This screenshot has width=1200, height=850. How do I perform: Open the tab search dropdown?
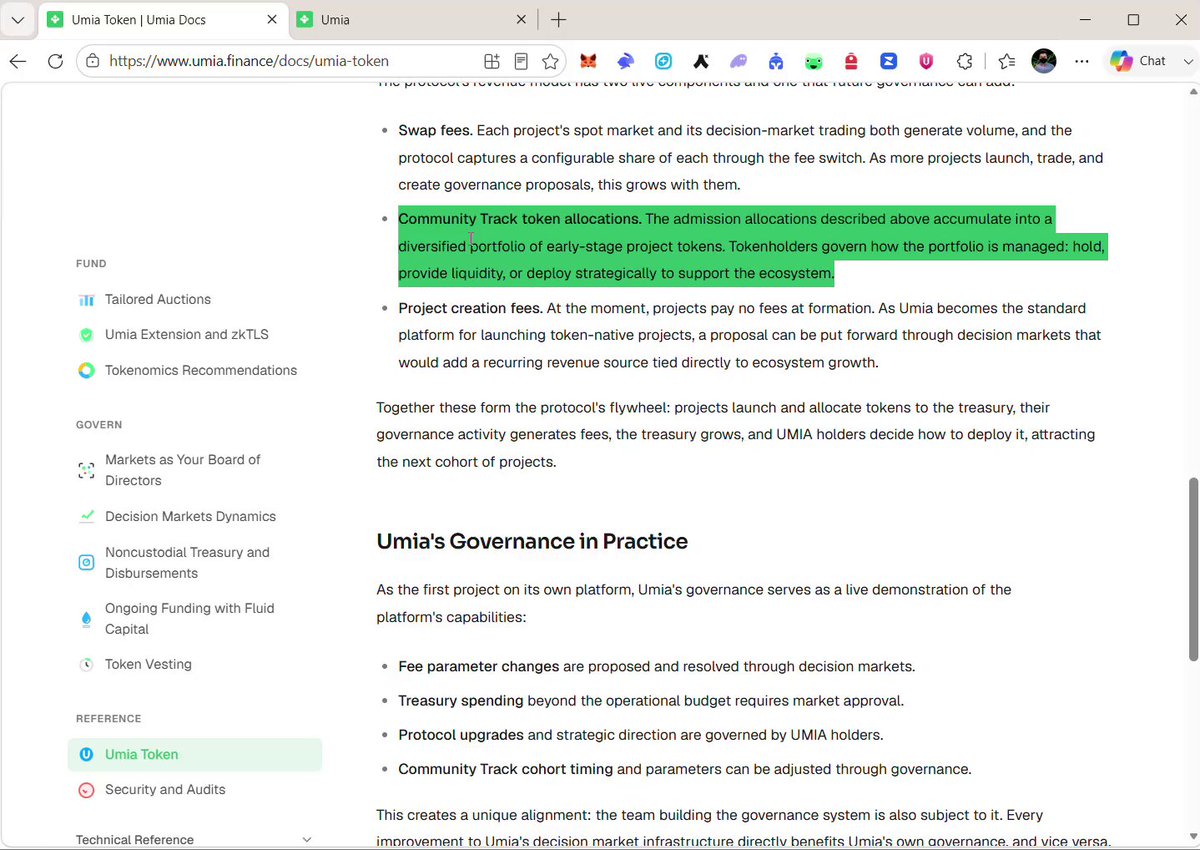point(18,20)
